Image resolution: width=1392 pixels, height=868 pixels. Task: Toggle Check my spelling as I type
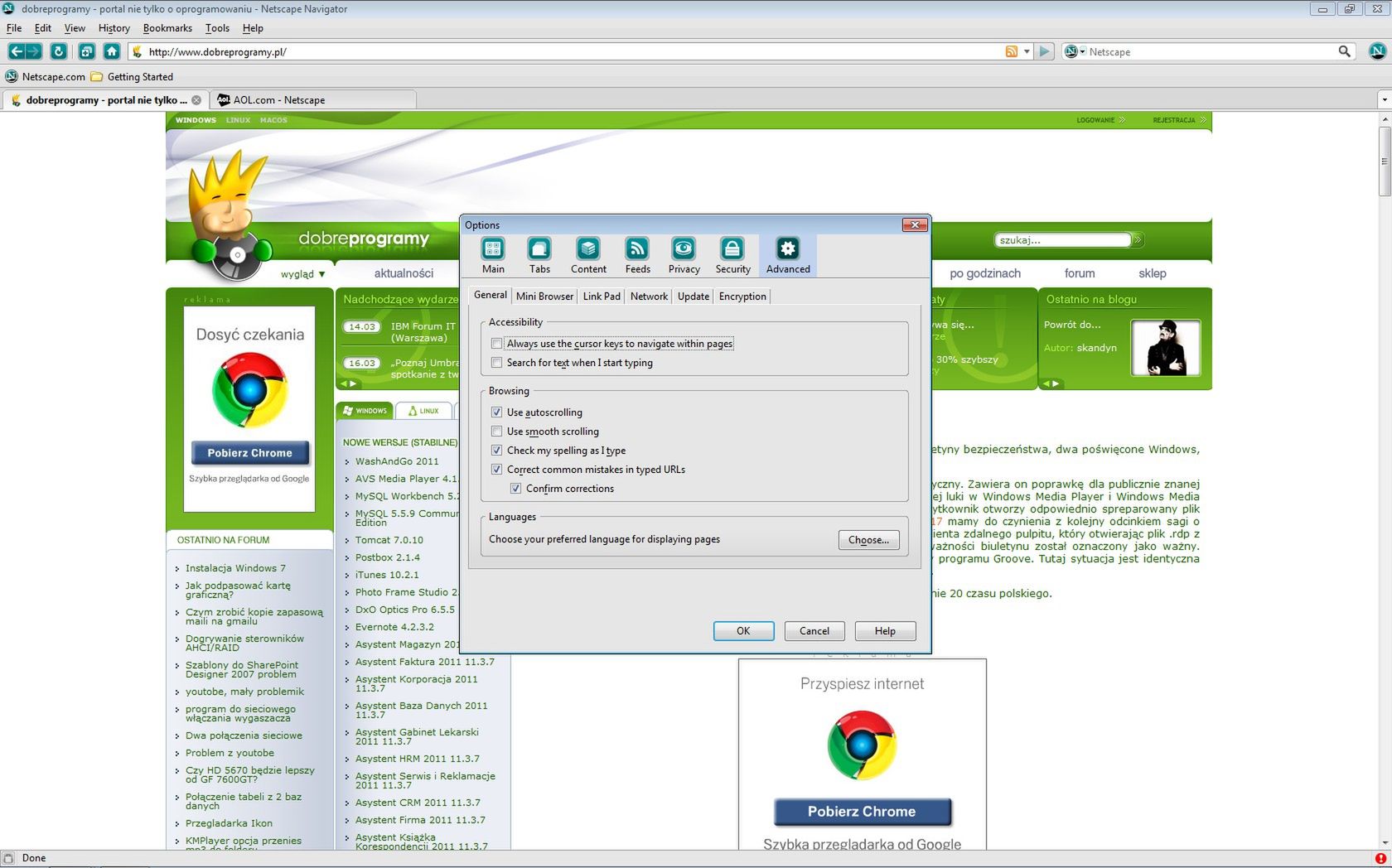click(497, 451)
